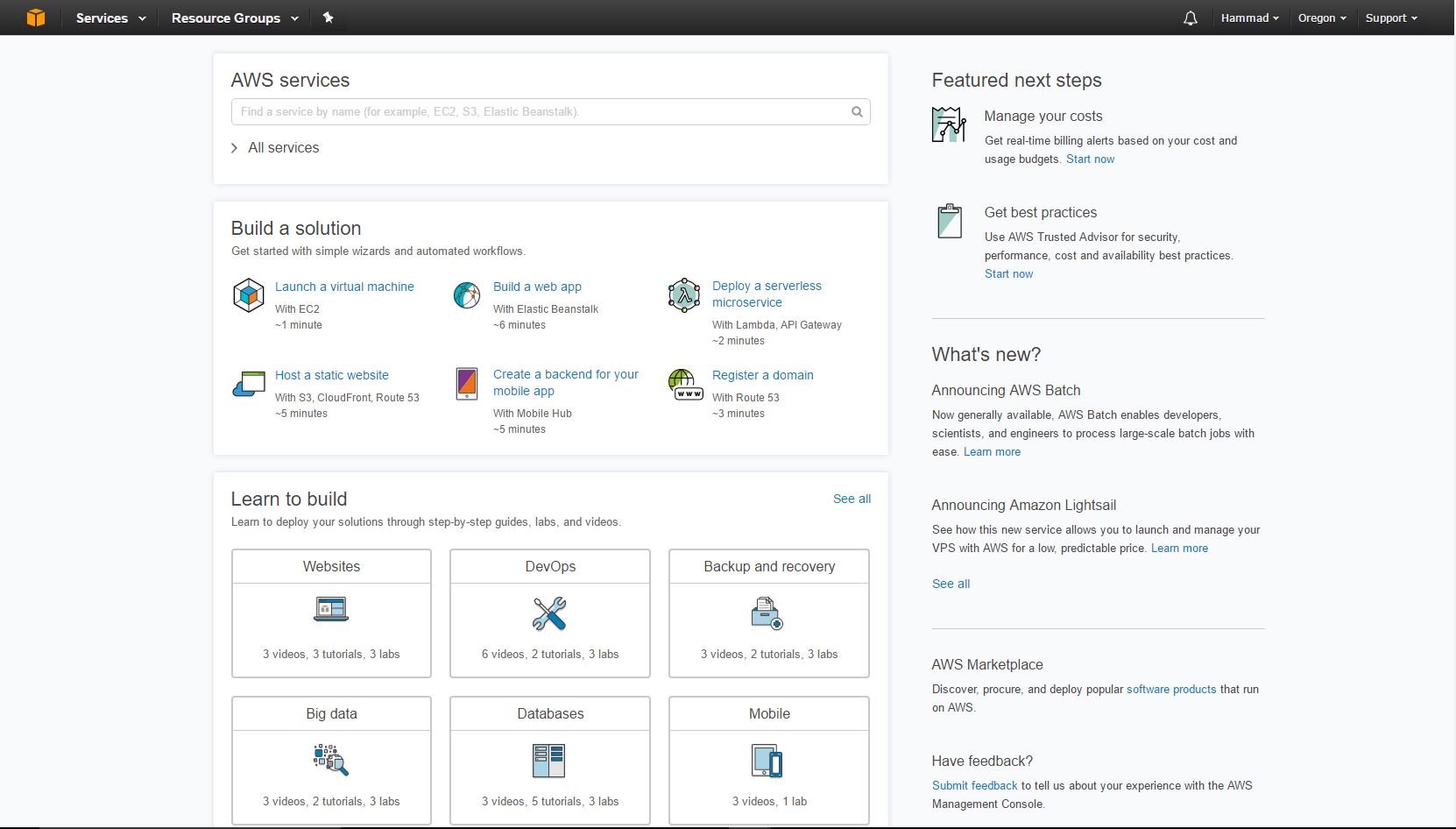This screenshot has height=829, width=1456.
Task: Click Start now under Manage your costs
Action: [1090, 159]
